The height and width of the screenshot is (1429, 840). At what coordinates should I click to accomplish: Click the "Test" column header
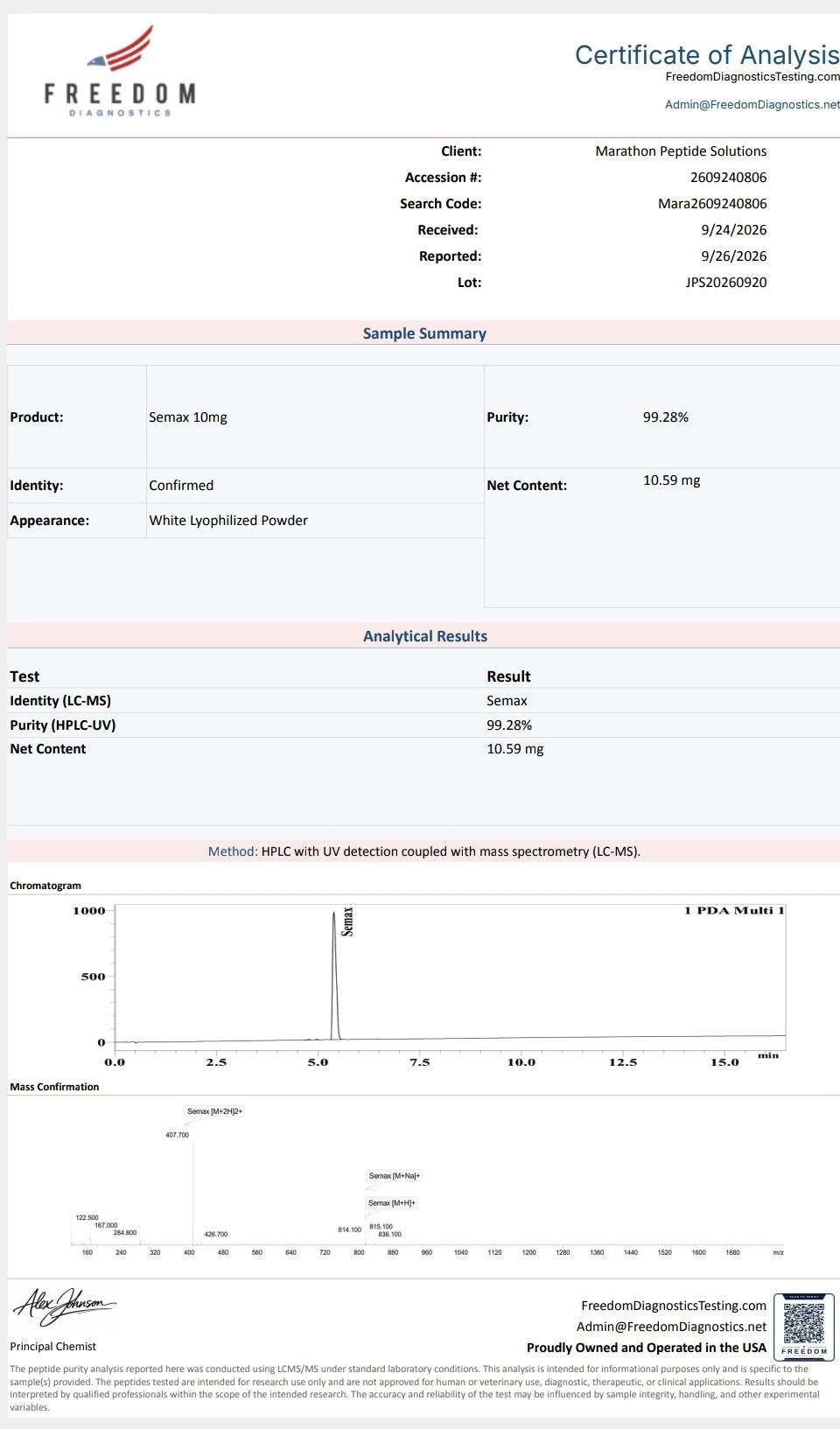pos(24,676)
